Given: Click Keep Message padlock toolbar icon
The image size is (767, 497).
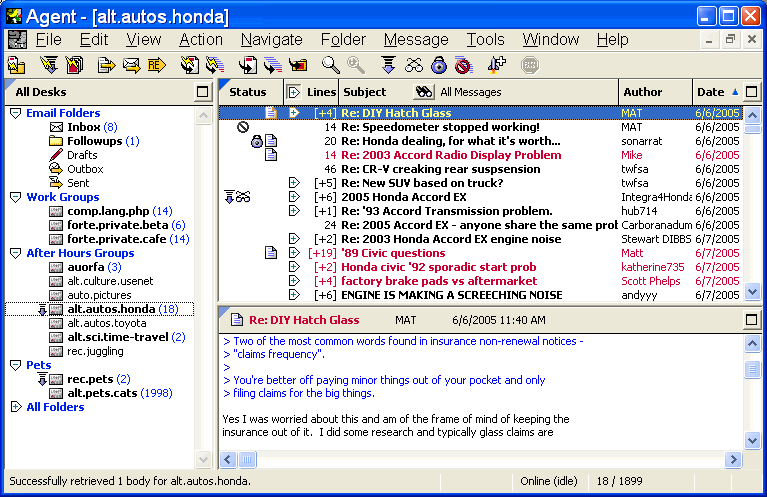Looking at the screenshot, I should [x=439, y=65].
